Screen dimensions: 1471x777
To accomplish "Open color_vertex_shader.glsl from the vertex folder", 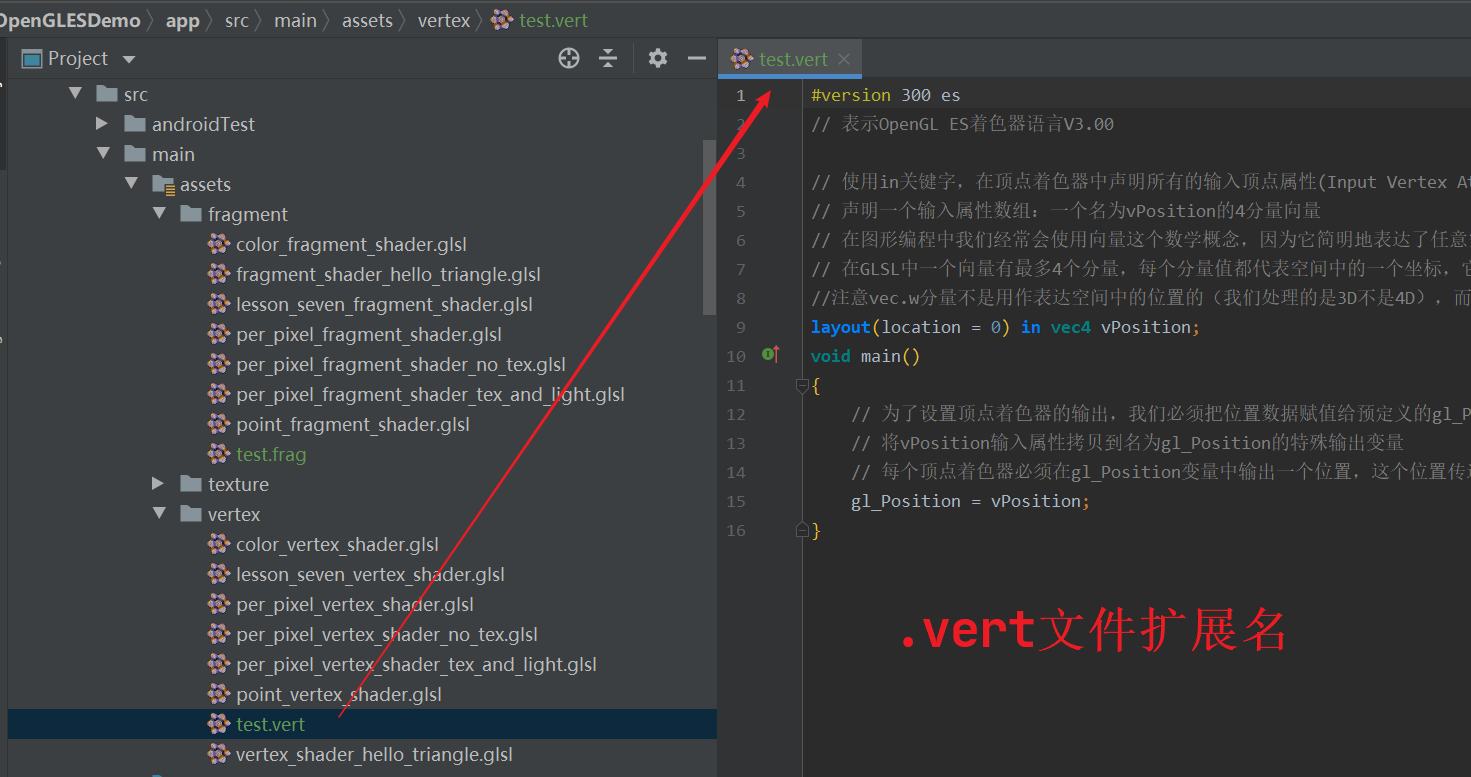I will (x=340, y=543).
